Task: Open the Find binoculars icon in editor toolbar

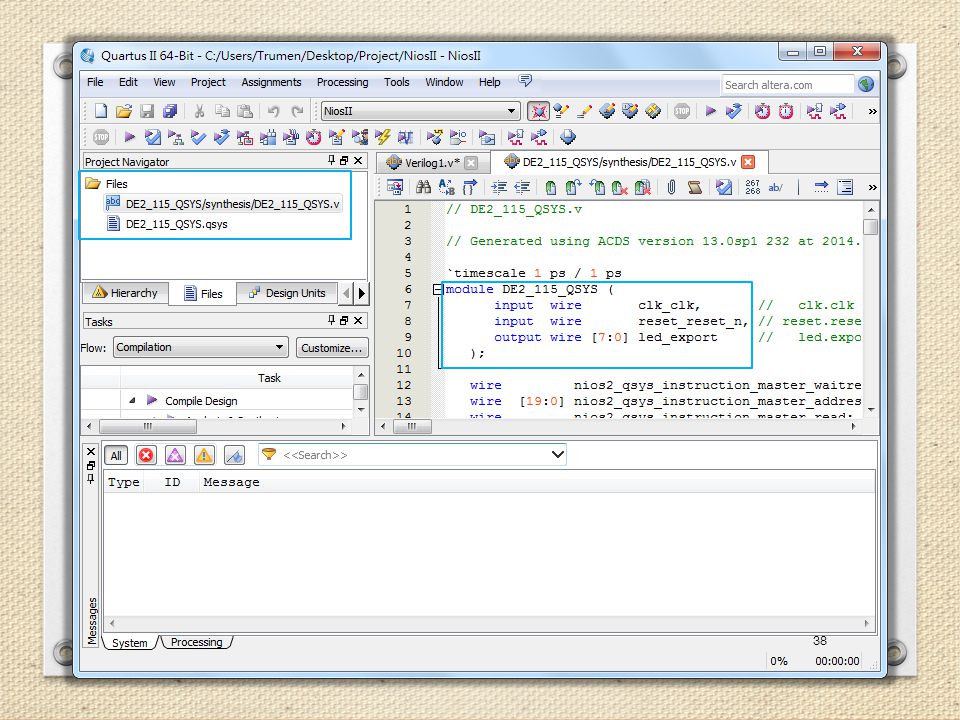Action: (423, 187)
